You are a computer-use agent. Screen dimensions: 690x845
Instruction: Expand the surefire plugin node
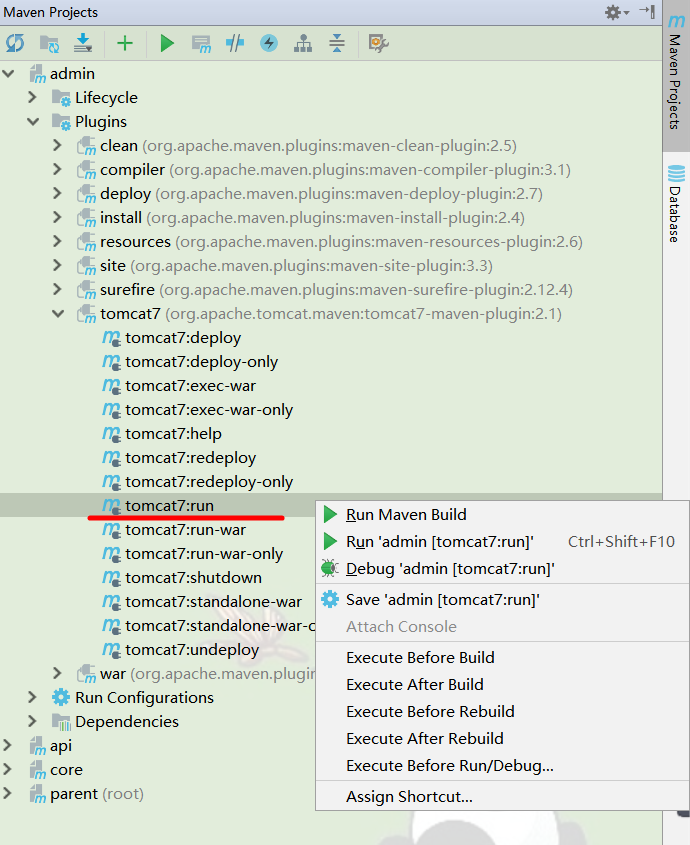[x=57, y=289]
